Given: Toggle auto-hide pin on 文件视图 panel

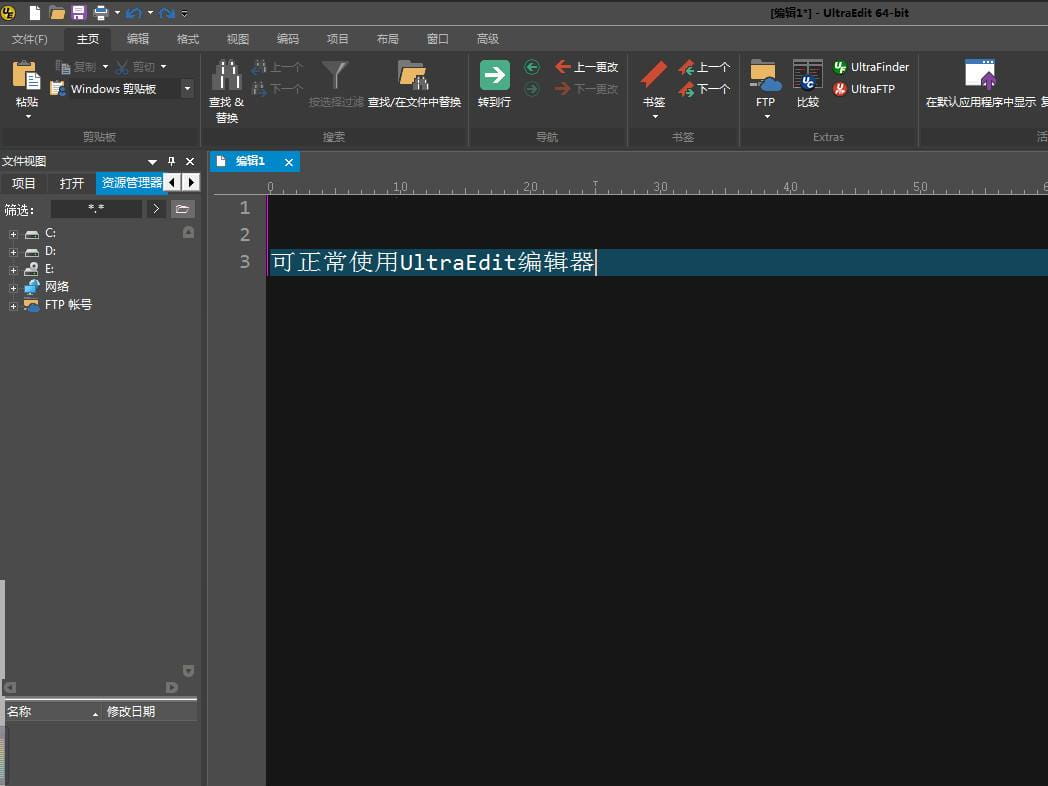Looking at the screenshot, I should coord(171,161).
